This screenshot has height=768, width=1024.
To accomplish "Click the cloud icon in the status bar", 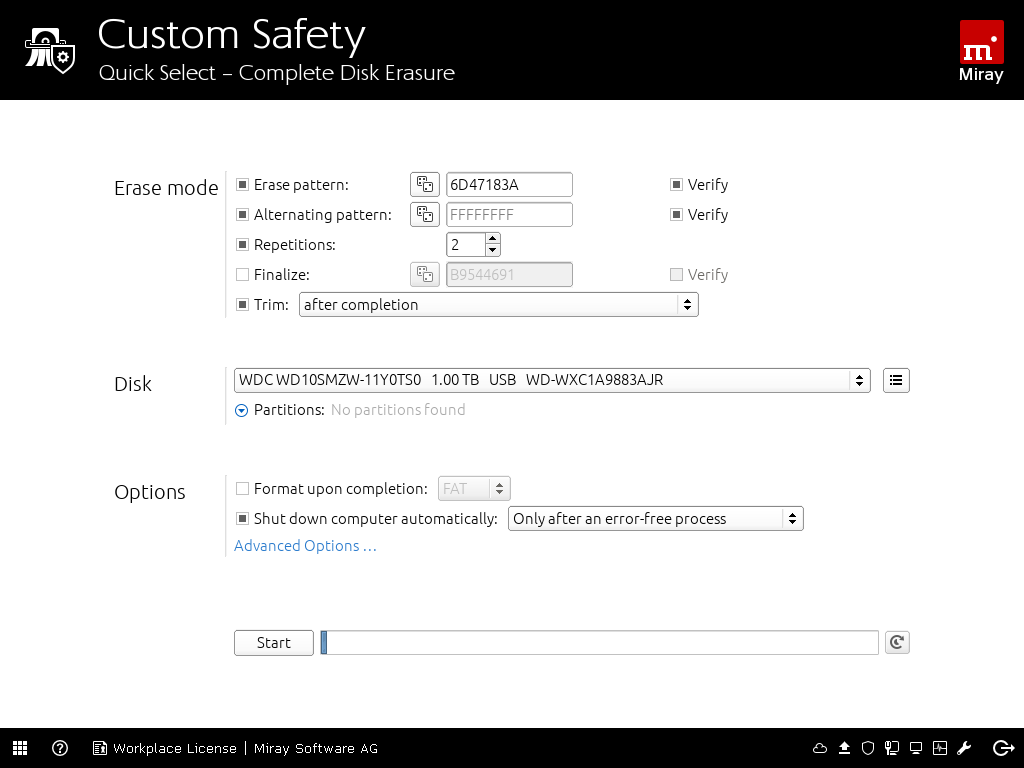I will click(x=820, y=748).
